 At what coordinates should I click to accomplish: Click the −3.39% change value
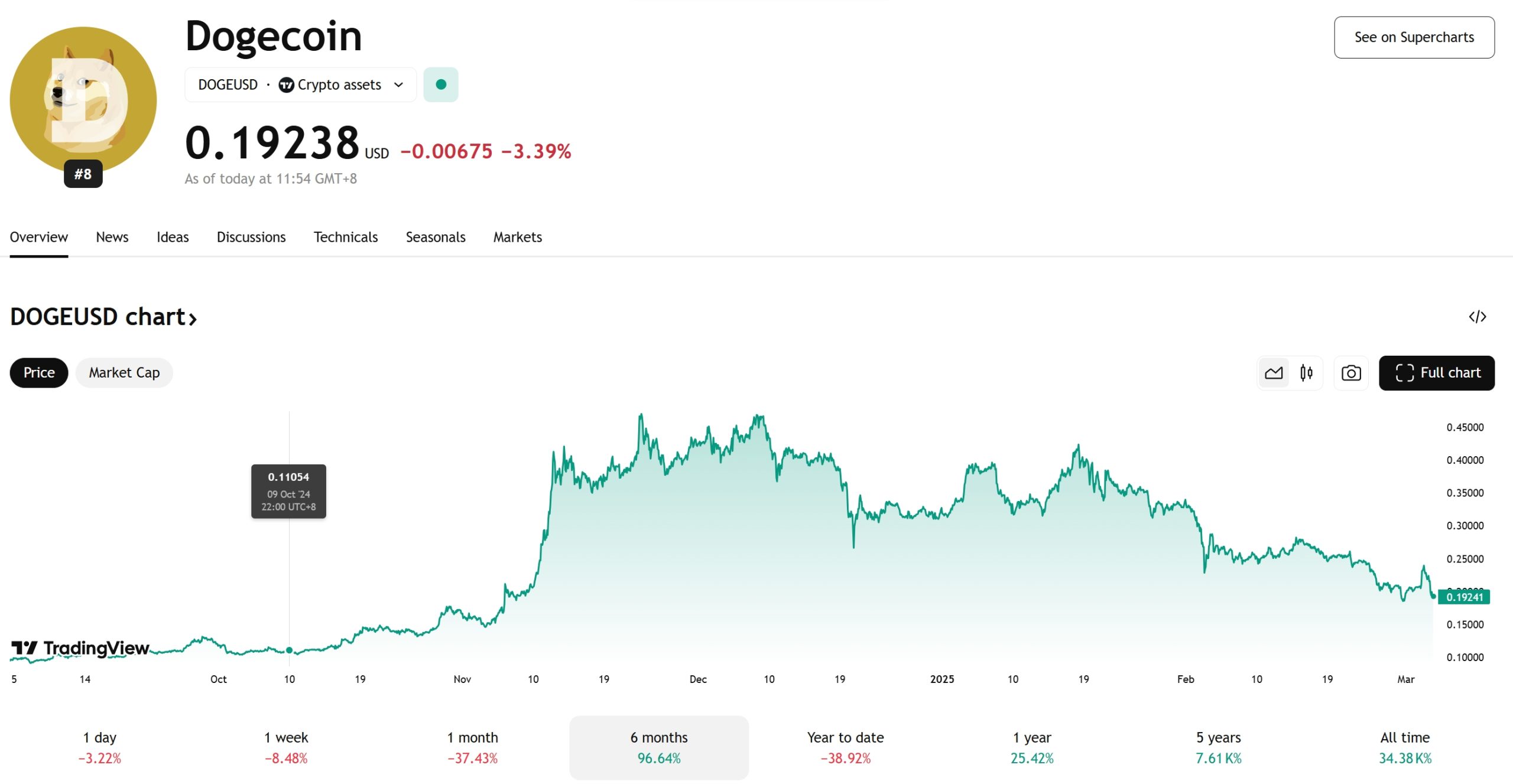(x=537, y=151)
